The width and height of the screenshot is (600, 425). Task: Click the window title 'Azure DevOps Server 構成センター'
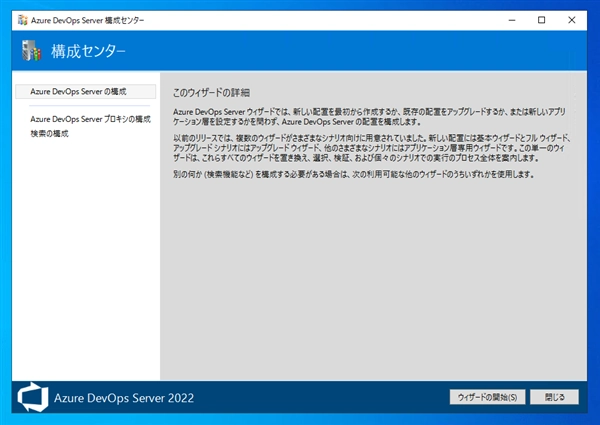[88, 21]
